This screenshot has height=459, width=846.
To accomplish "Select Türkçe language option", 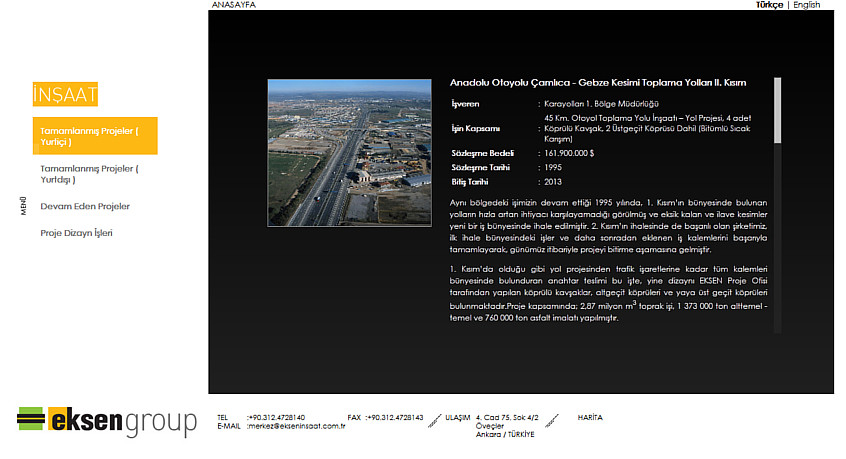I will (769, 5).
